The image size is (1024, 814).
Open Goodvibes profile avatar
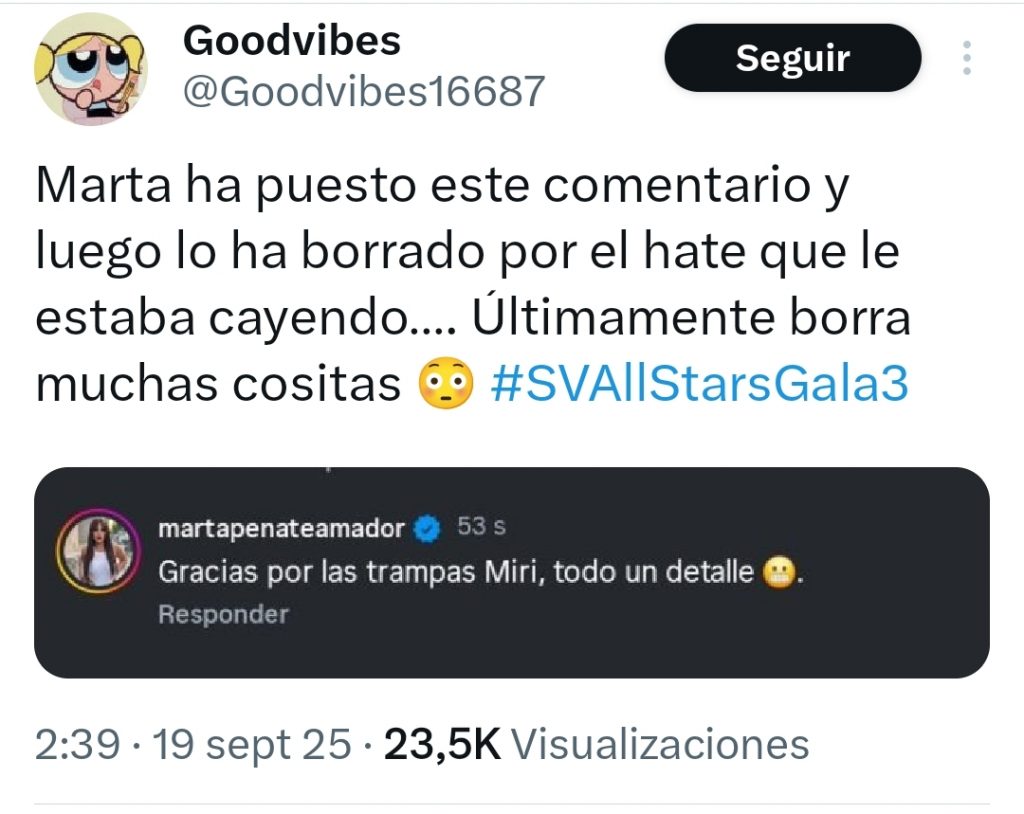91,69
